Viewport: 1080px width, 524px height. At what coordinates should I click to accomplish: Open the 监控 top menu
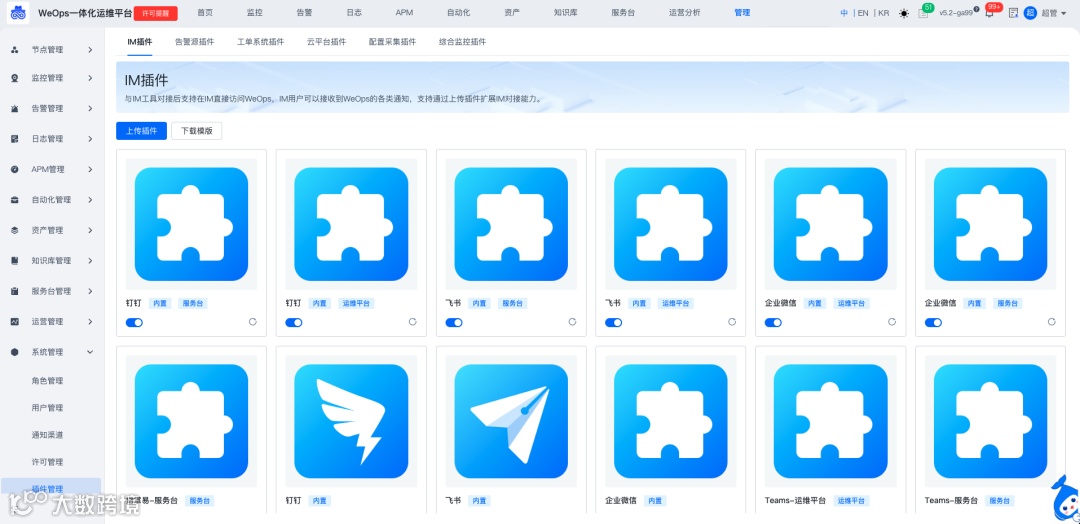click(254, 13)
